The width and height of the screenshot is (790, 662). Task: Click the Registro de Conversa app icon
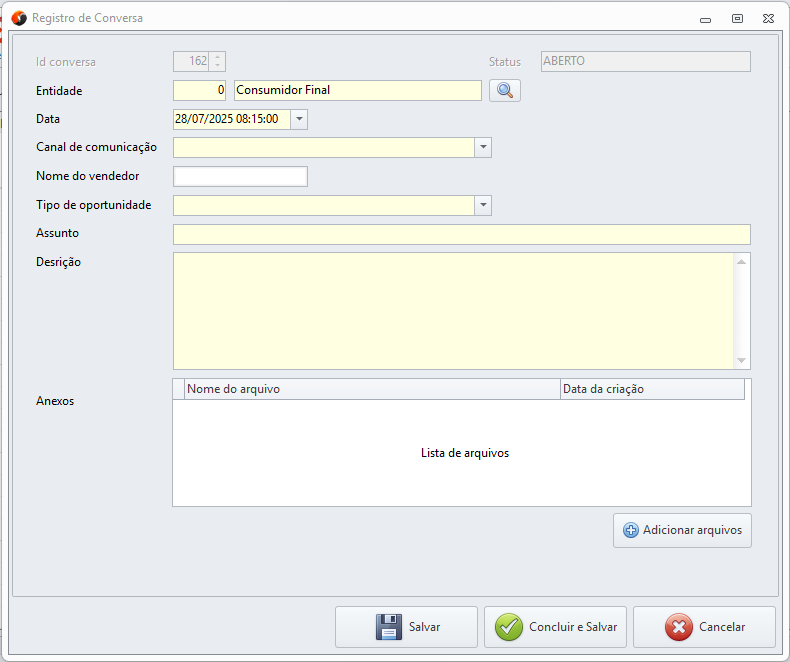click(18, 18)
